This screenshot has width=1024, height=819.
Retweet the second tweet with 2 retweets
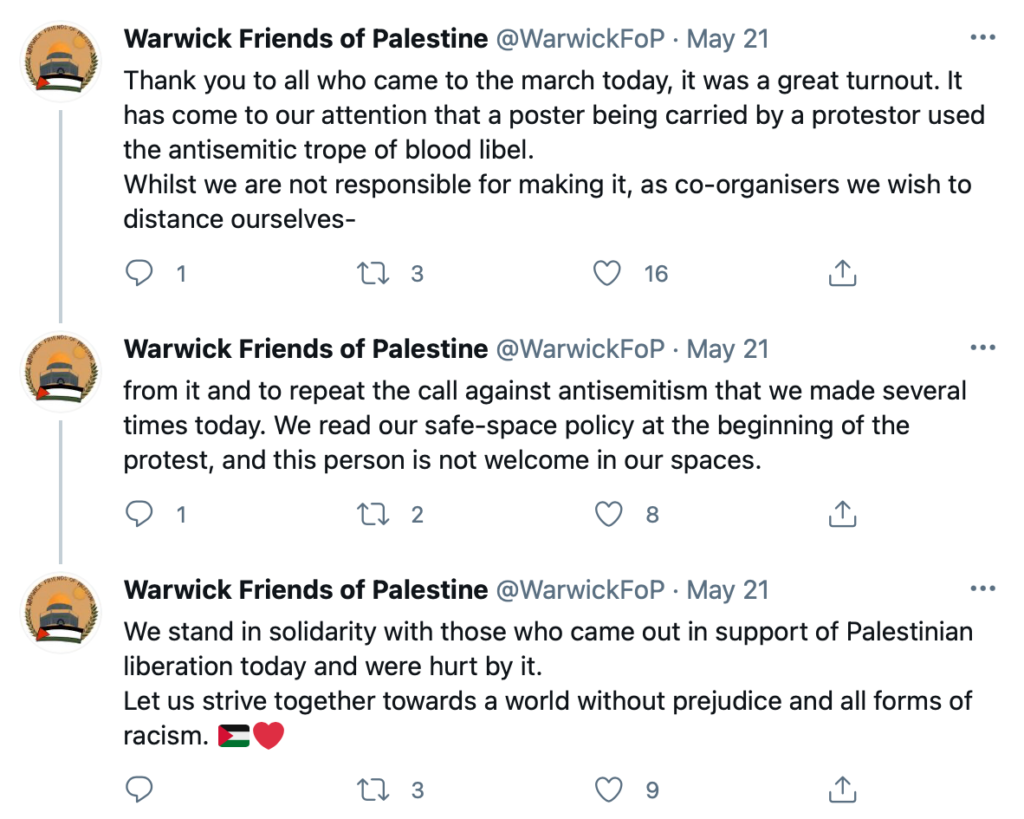373,514
